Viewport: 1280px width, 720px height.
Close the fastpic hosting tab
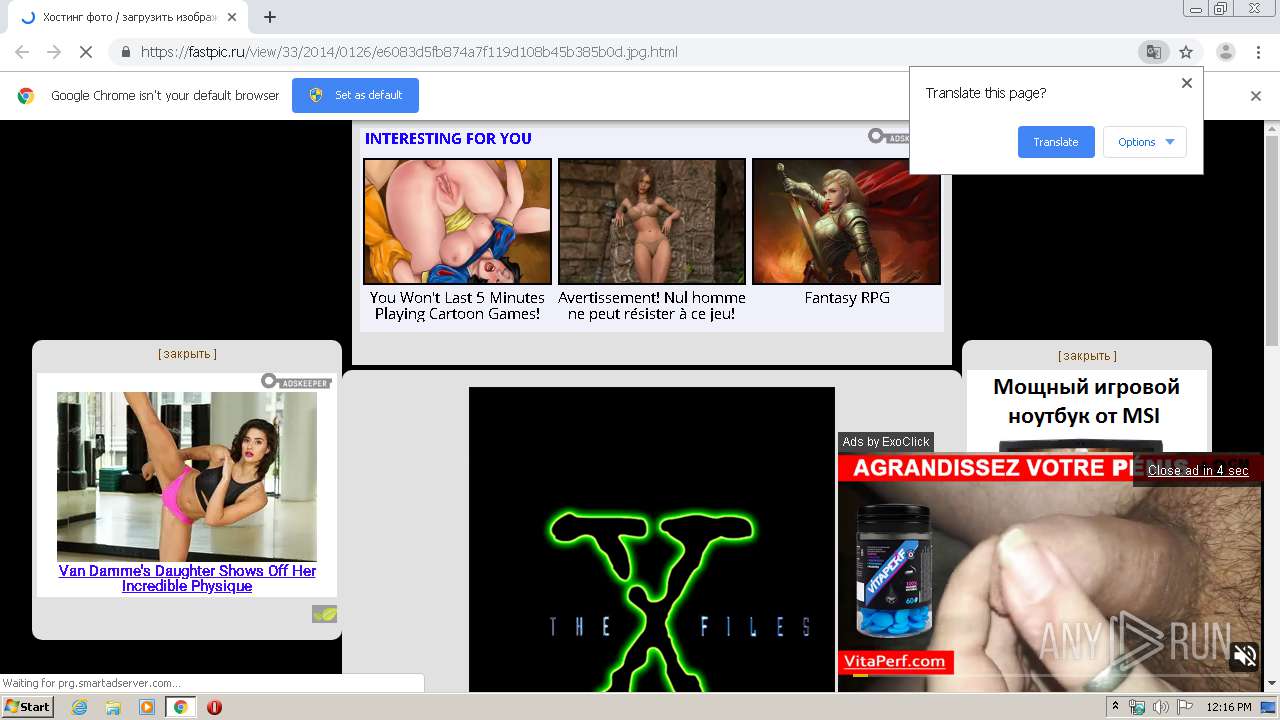[x=232, y=17]
